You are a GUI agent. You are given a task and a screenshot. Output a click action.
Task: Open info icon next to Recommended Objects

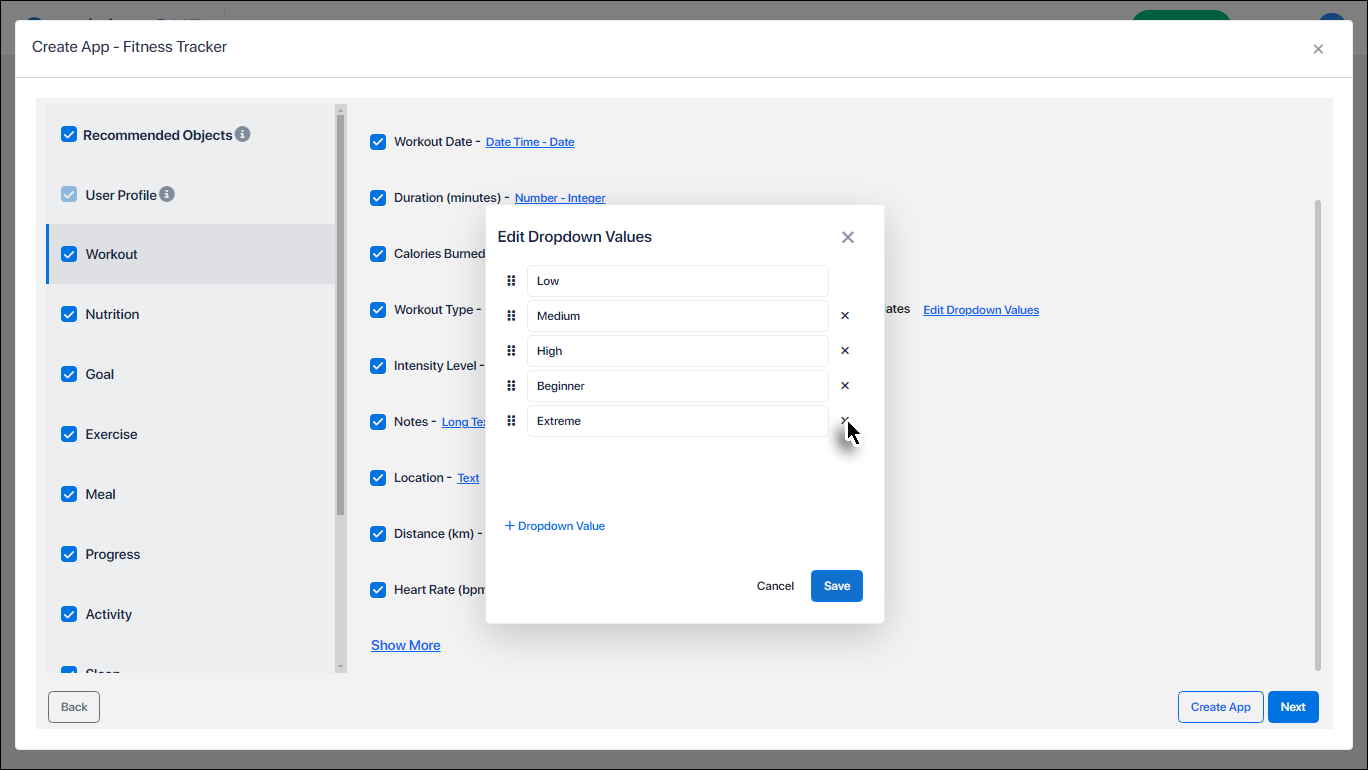coord(243,134)
